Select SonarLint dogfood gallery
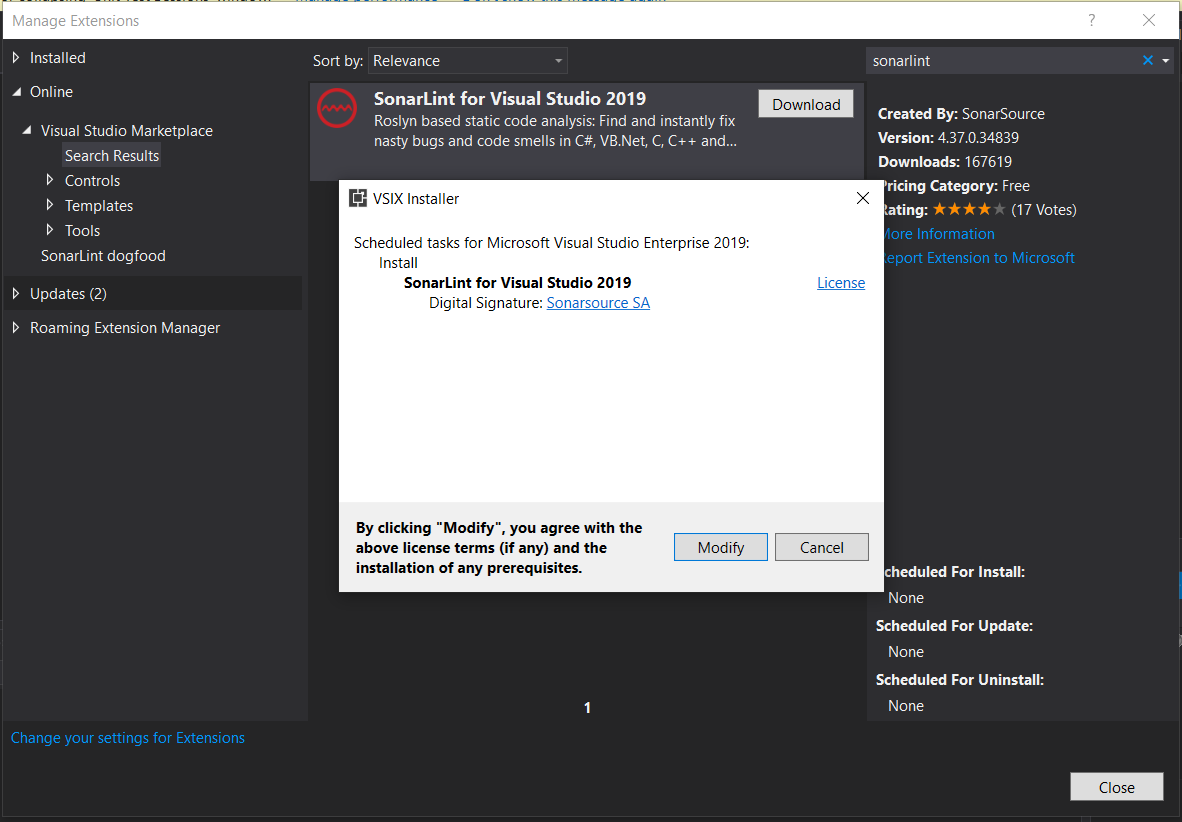The height and width of the screenshot is (822, 1182). click(x=103, y=256)
